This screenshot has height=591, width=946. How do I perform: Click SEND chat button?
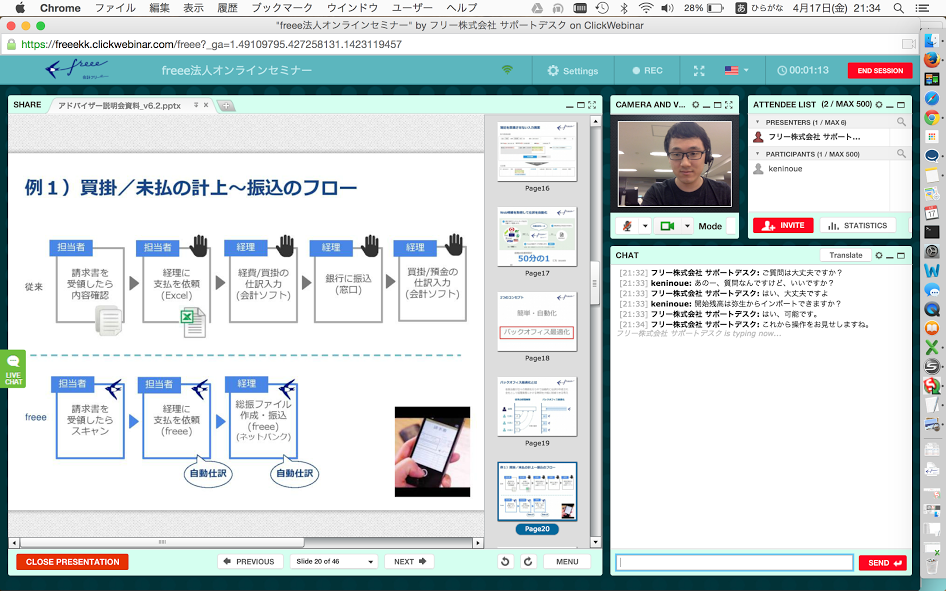[883, 563]
